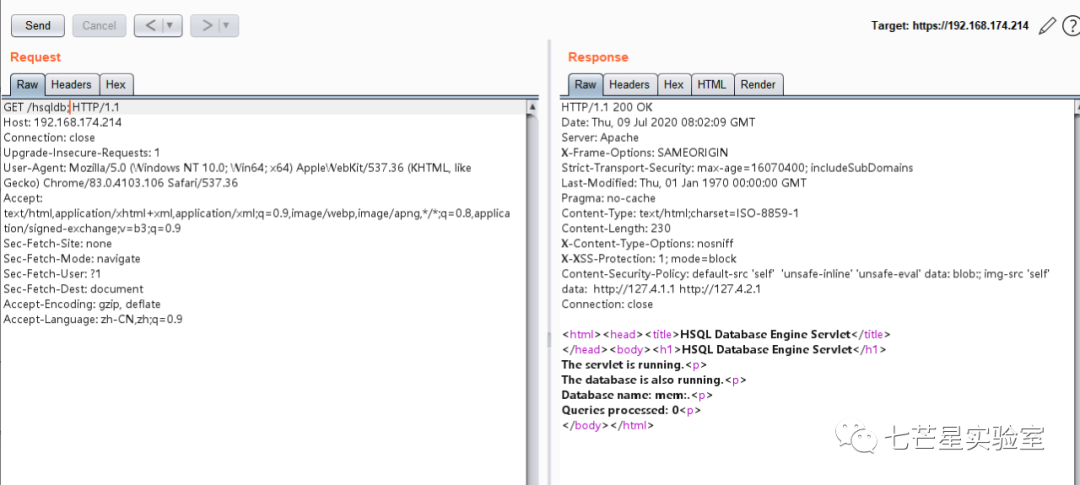Click the Send button
The image size is (1080, 485).
coord(38,25)
